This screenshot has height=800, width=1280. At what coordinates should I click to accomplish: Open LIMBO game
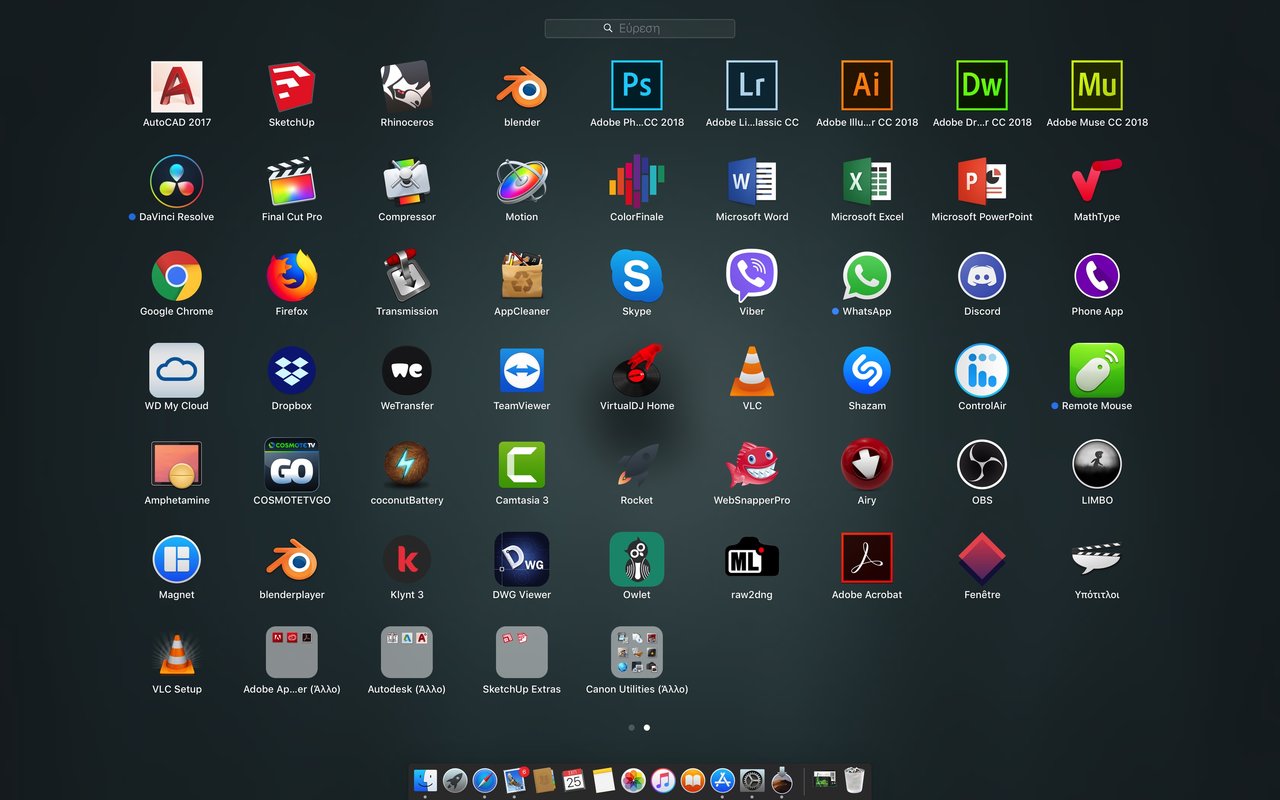1097,465
